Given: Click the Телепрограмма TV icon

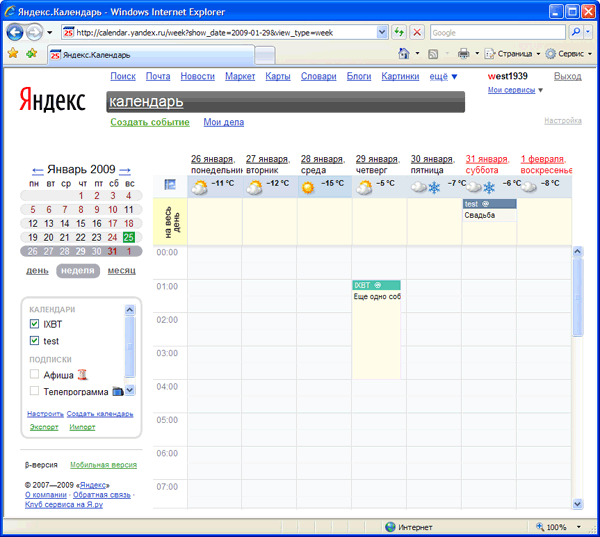Looking at the screenshot, I should click(117, 391).
